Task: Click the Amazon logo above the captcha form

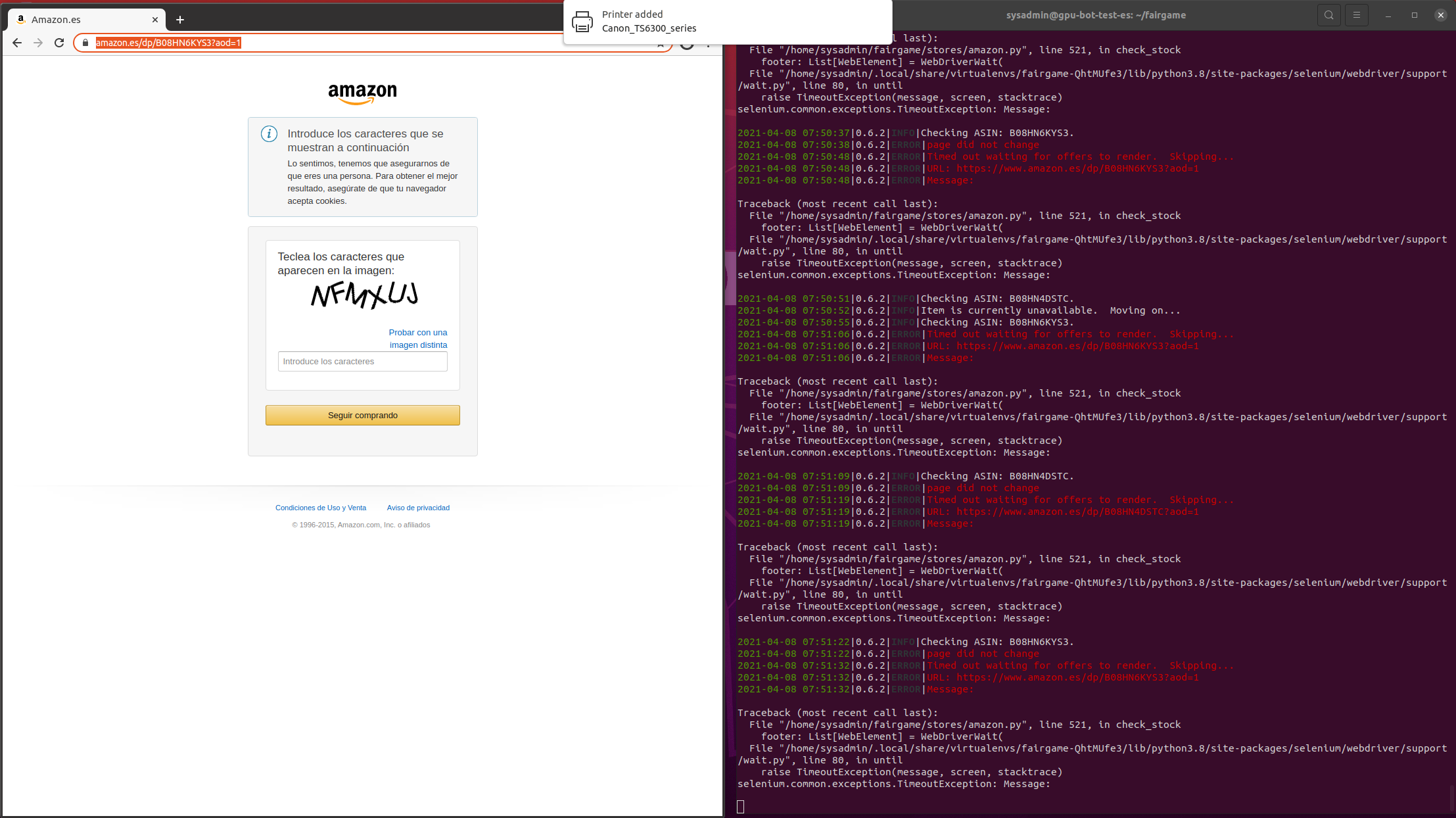Action: pos(362,92)
